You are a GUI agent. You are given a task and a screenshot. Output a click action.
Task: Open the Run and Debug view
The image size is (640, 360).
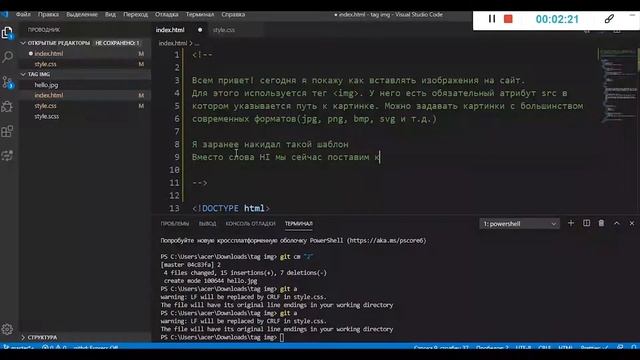pos(7,107)
